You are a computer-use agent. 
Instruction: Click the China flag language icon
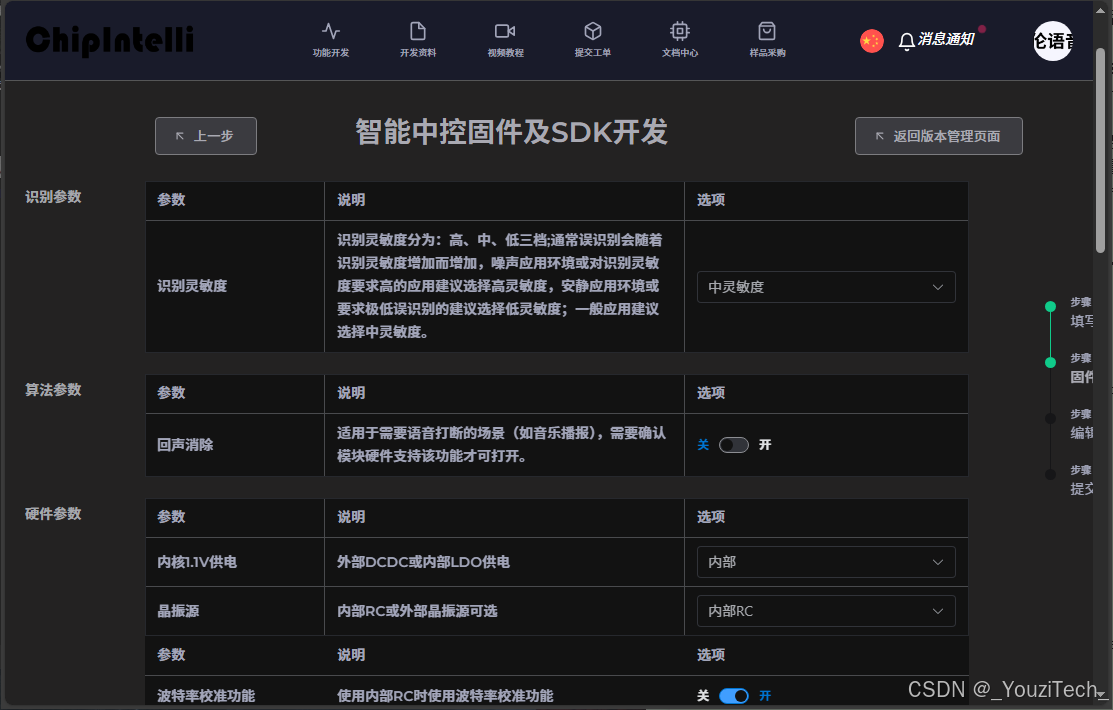[x=871, y=40]
